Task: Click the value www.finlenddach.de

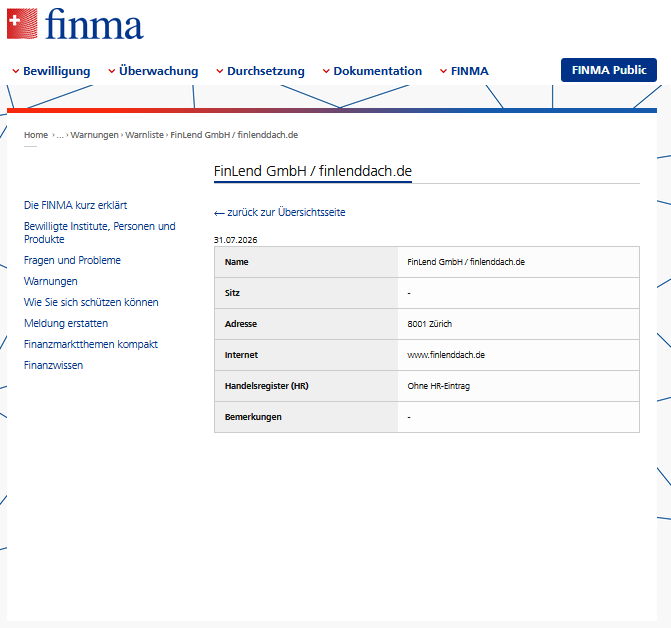Action: click(446, 355)
